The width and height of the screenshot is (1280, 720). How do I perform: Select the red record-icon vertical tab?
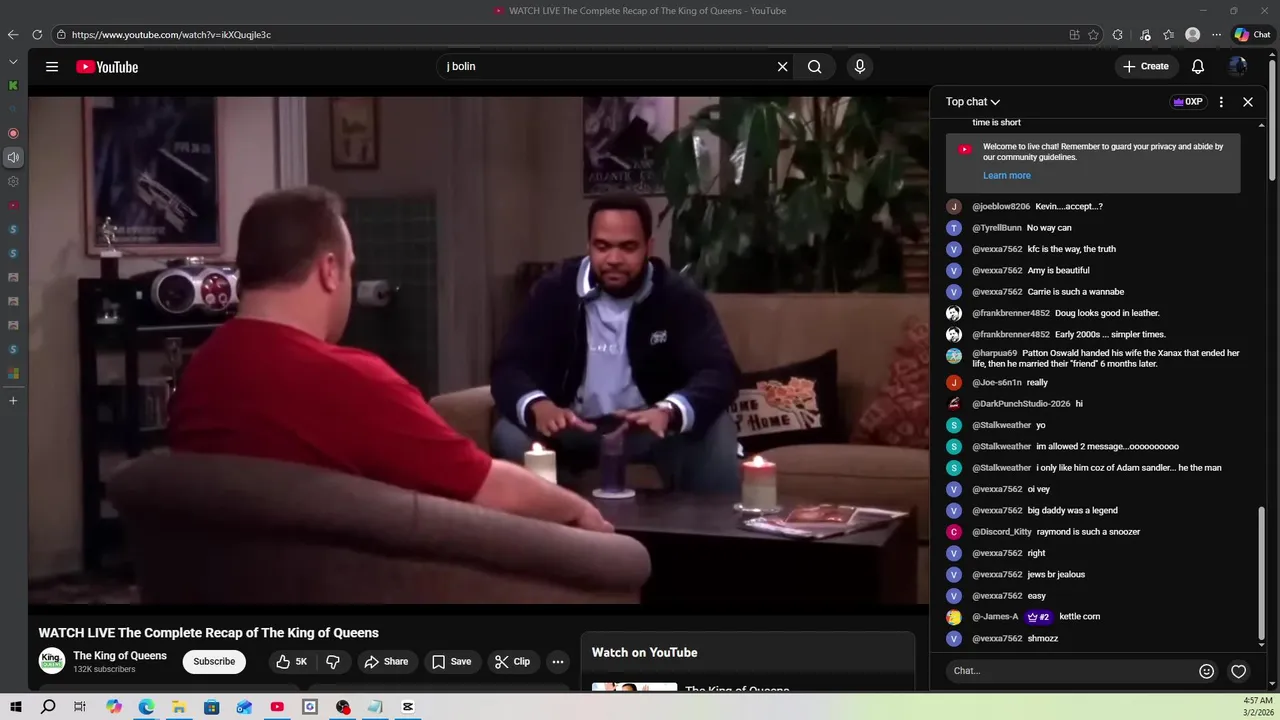pos(13,133)
